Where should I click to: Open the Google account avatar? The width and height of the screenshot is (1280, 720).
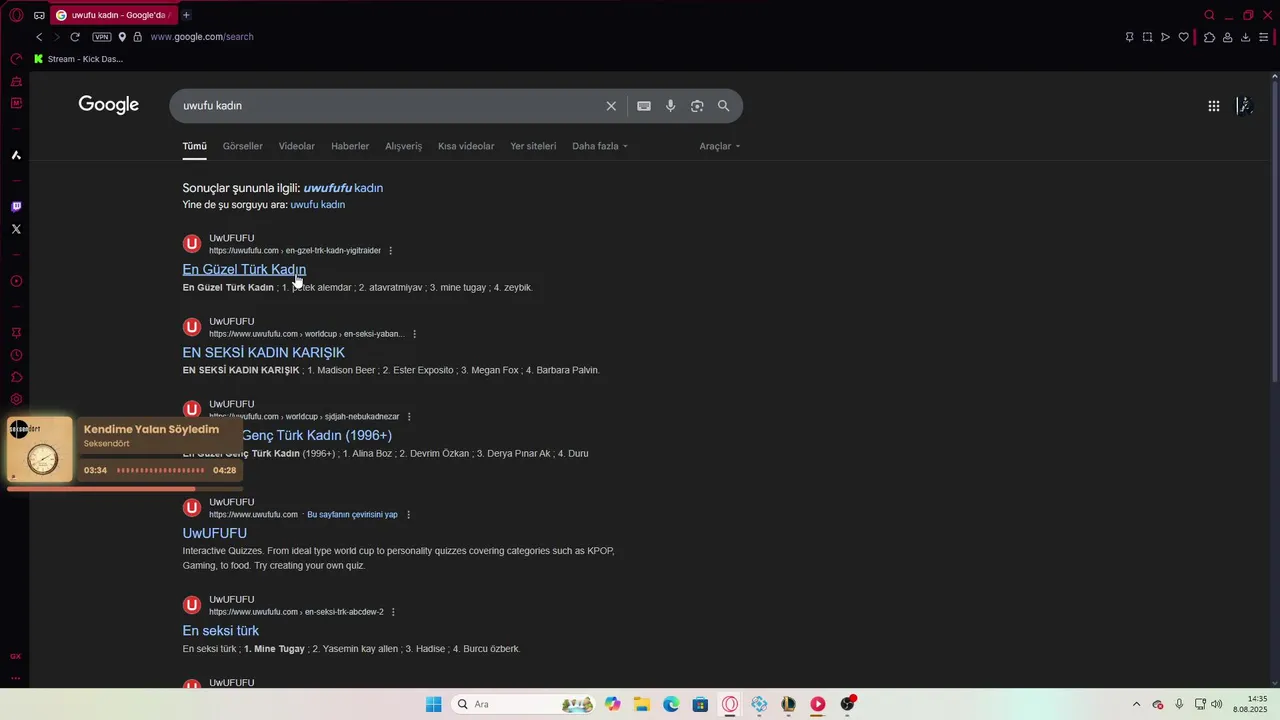1245,106
